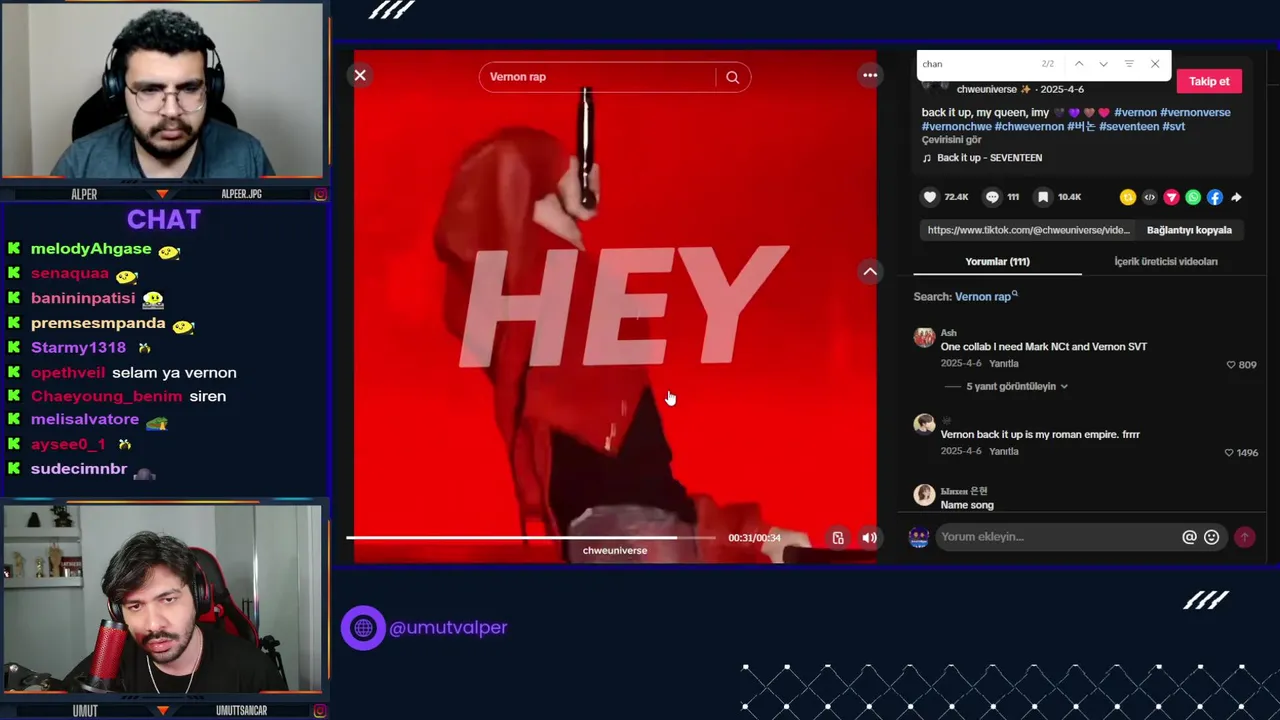Click the chweuniverse watermark under video
Viewport: 1280px width, 720px height.
[615, 551]
